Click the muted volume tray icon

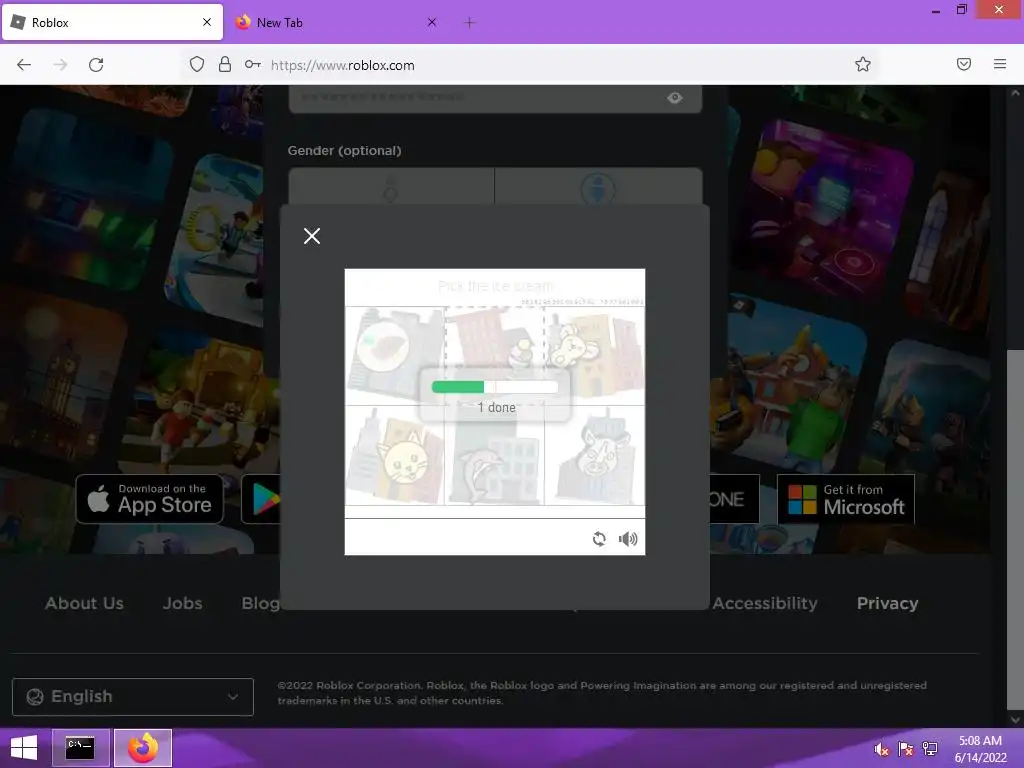tap(882, 749)
